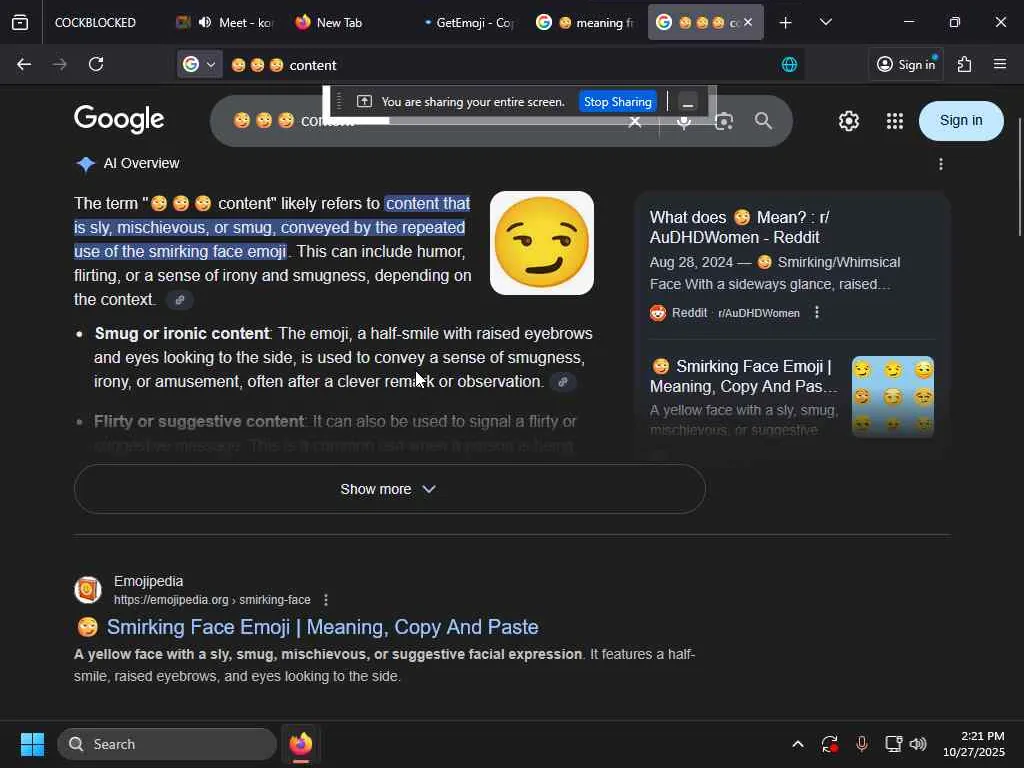Search by image with Google Lens

click(724, 121)
